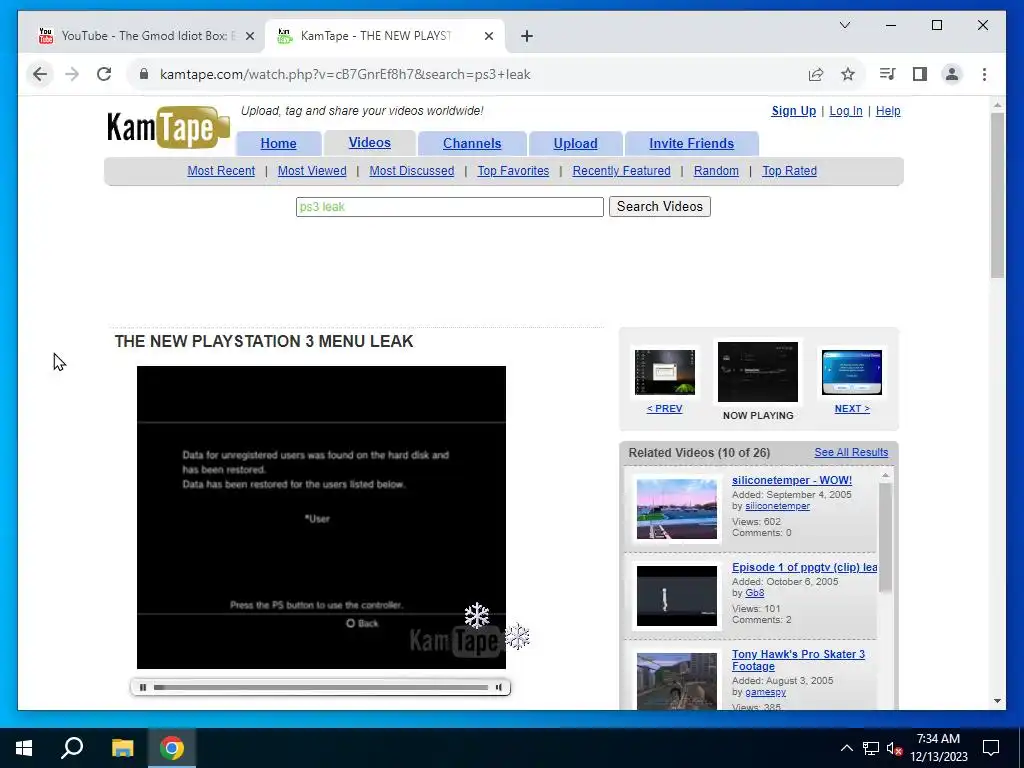Open Most Discussed videos
Image resolution: width=1024 pixels, height=768 pixels.
tap(411, 171)
